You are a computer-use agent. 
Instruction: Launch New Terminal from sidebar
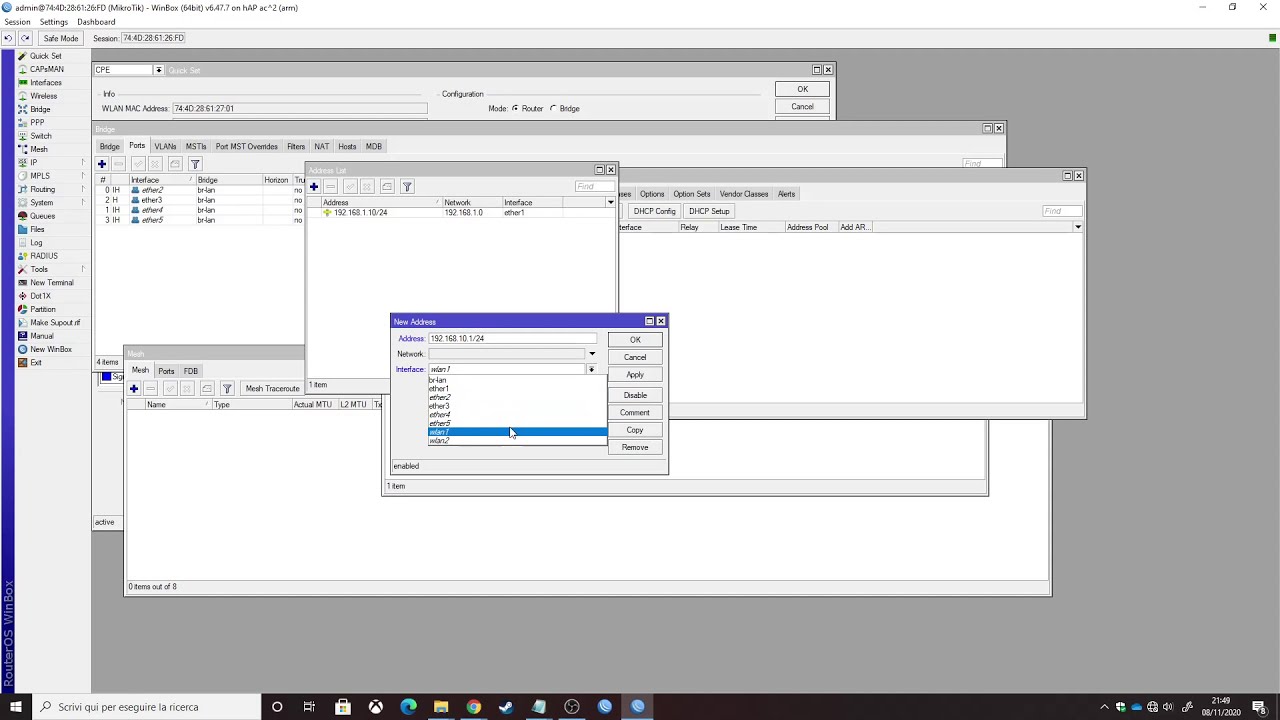[51, 283]
